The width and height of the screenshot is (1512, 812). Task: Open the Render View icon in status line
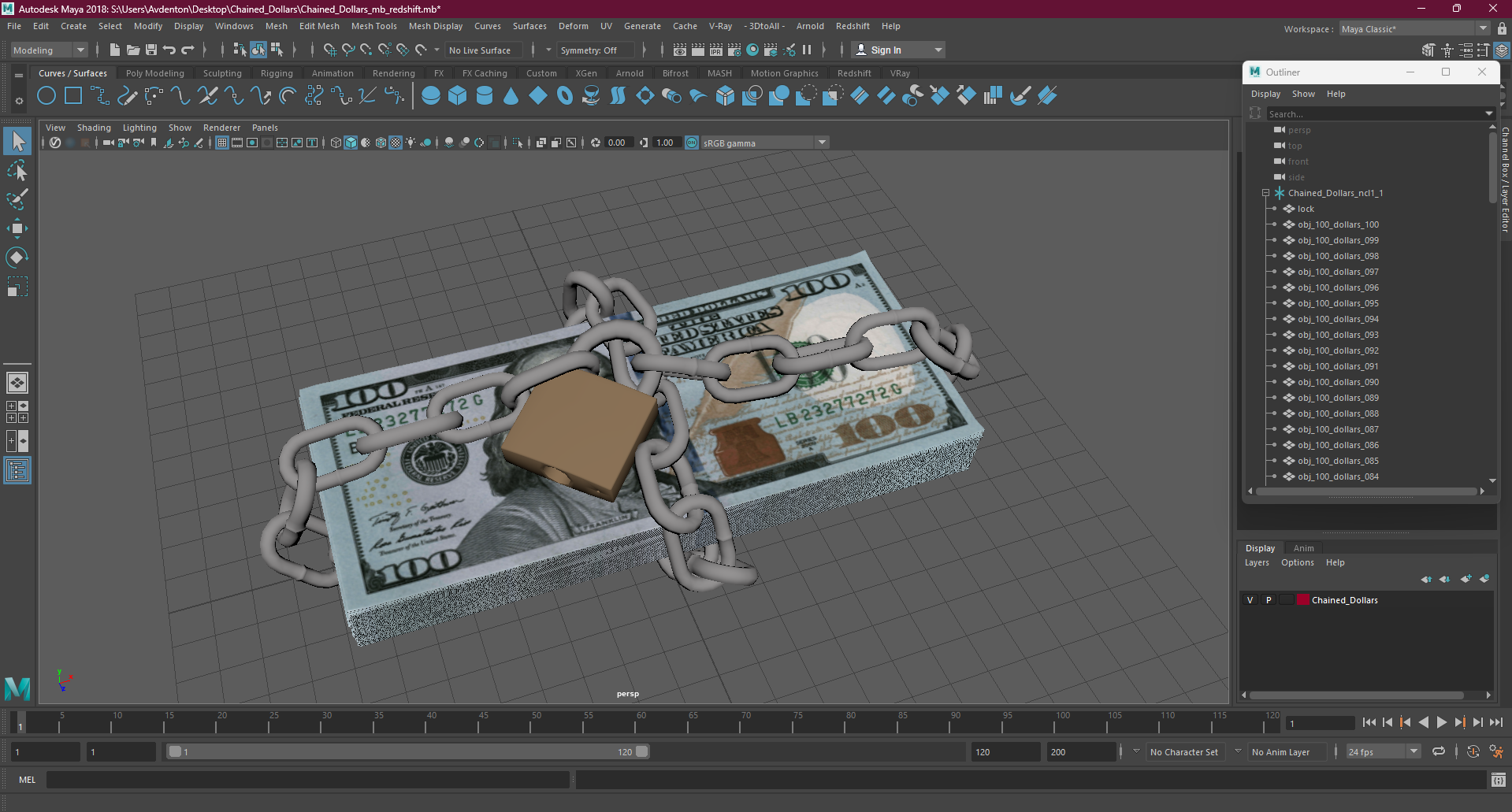(680, 50)
